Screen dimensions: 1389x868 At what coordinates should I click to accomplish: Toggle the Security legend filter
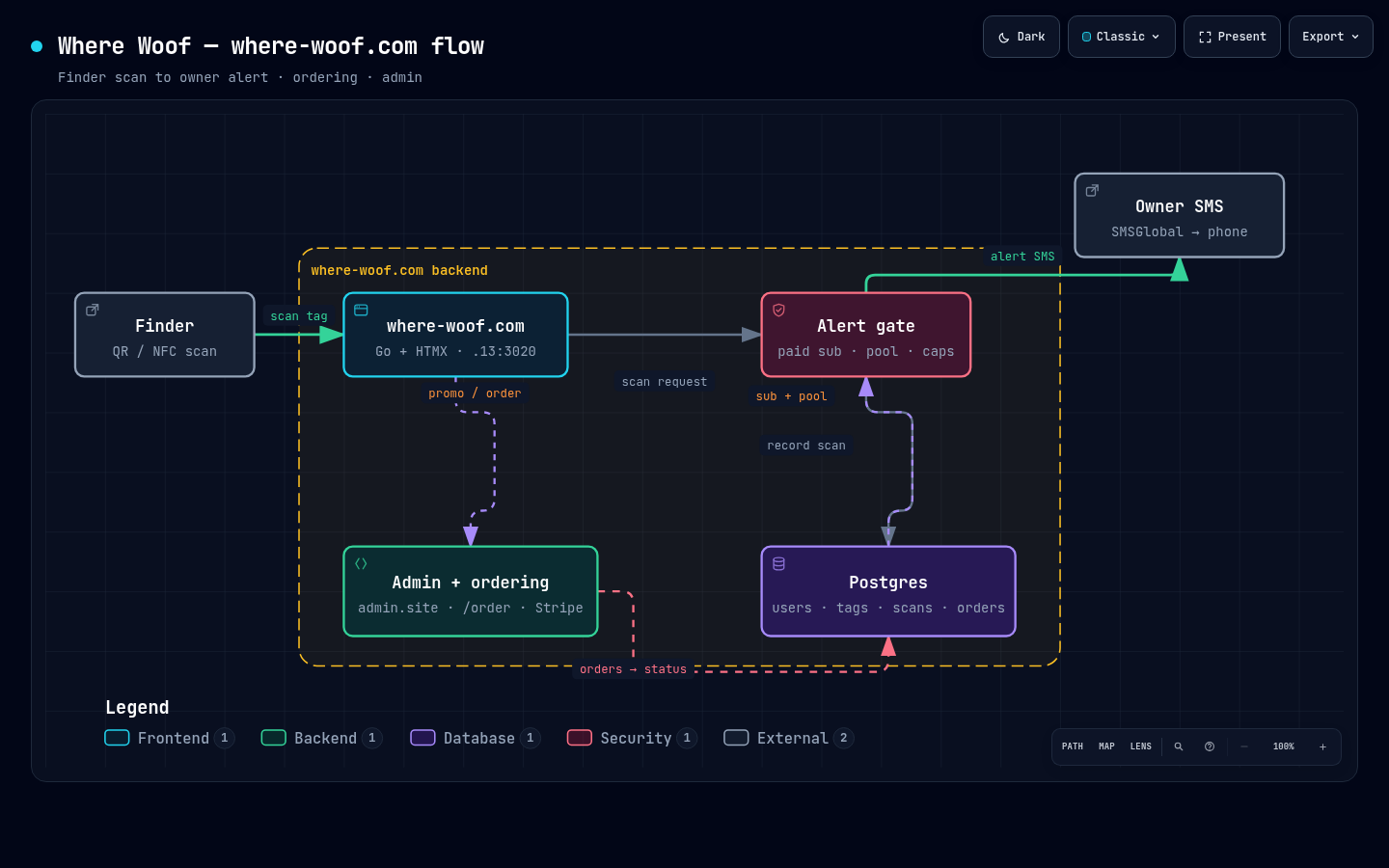click(632, 738)
